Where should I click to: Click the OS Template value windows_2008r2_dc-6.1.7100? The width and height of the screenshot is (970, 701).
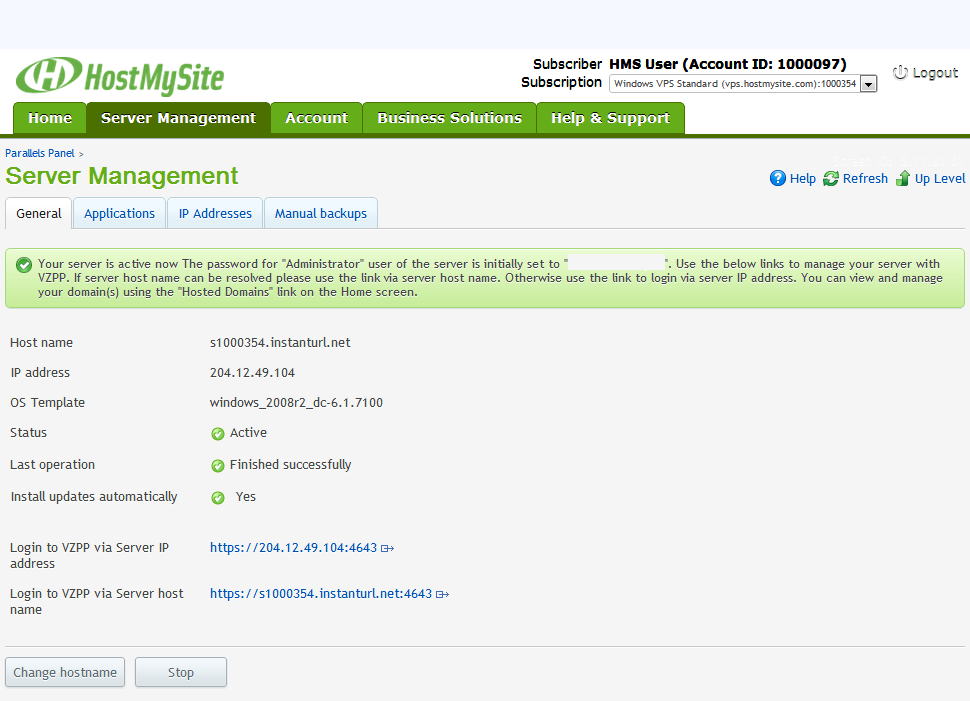point(296,402)
